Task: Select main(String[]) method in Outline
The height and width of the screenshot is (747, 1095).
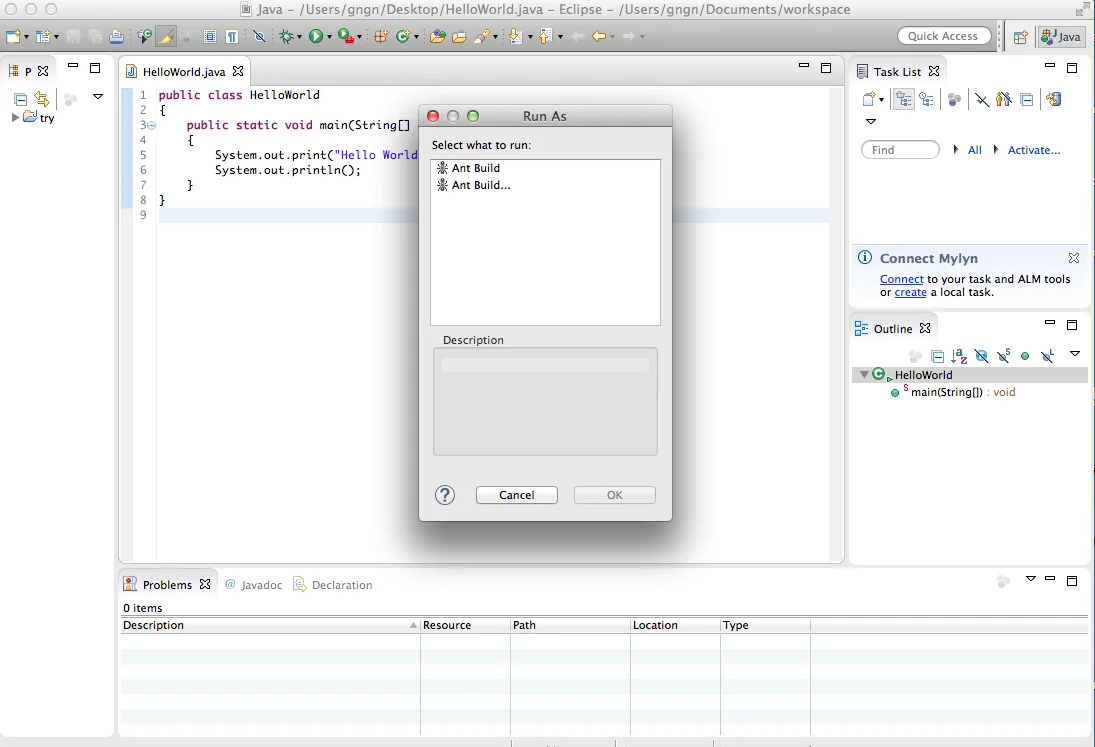Action: click(953, 392)
